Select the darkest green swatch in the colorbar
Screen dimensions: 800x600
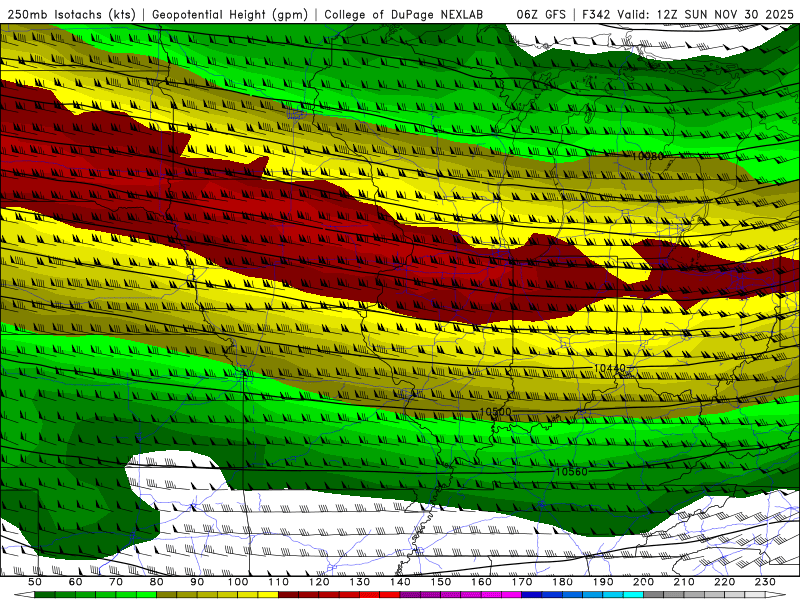[45, 595]
